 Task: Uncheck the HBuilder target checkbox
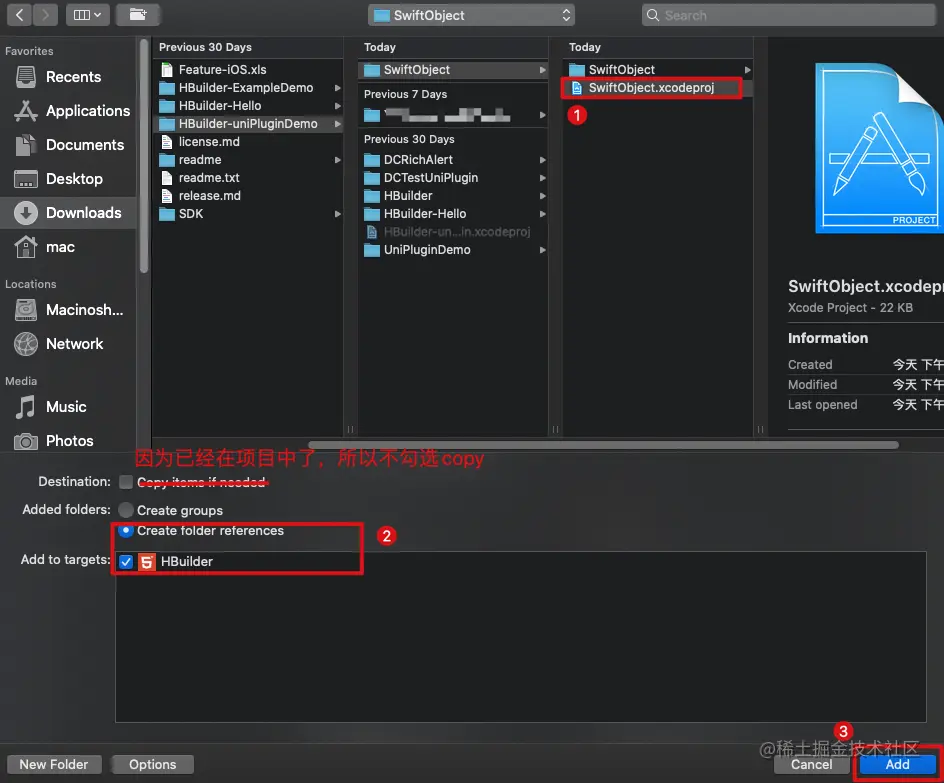(126, 561)
